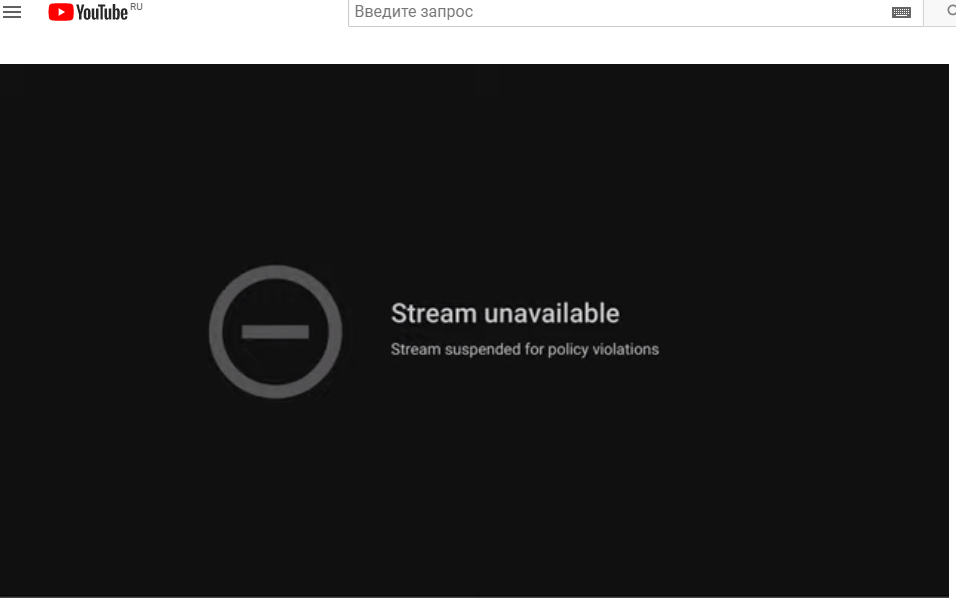Click "Stream suspended for policy violations" message
The image size is (956, 603).
524,349
